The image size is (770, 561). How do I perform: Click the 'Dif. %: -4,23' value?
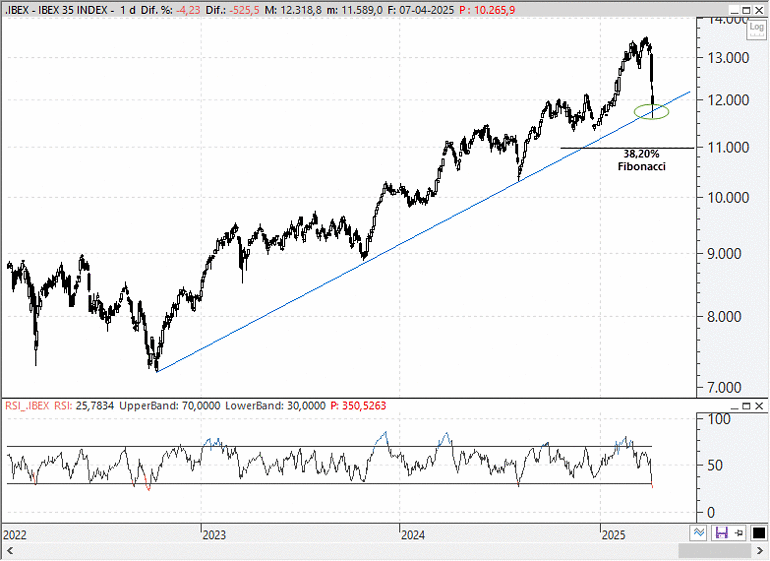coord(171,10)
